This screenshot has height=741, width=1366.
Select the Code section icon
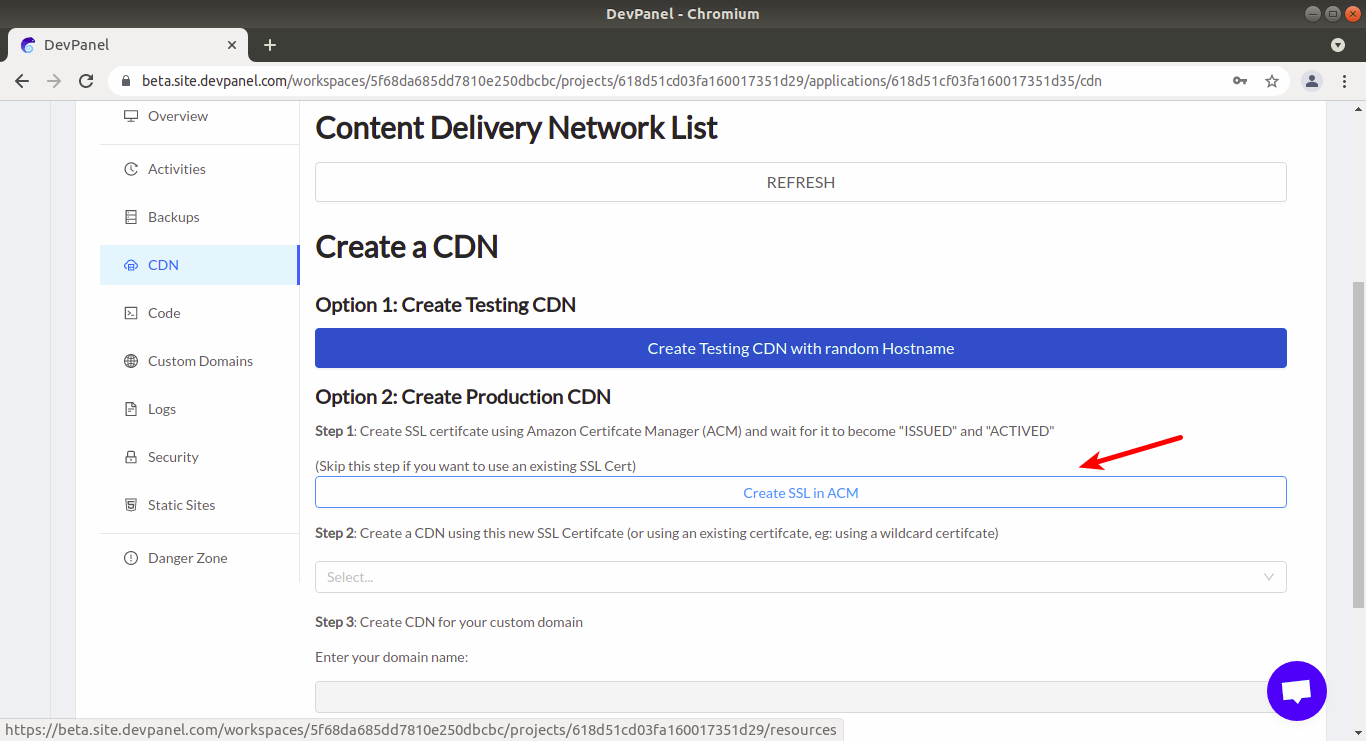131,312
